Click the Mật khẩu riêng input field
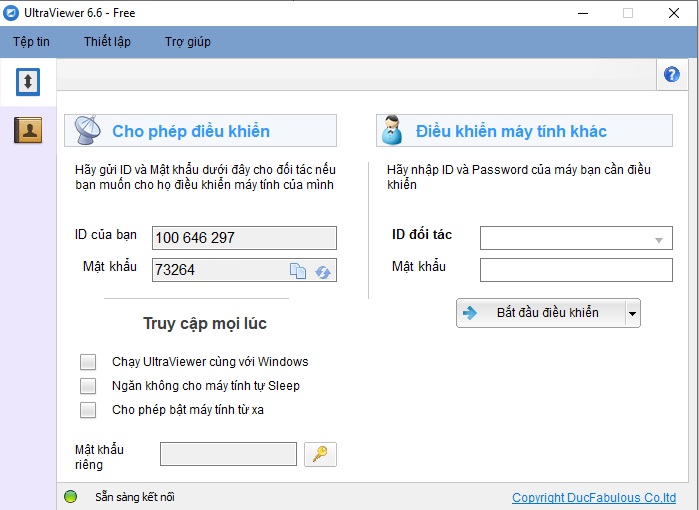 [x=228, y=454]
